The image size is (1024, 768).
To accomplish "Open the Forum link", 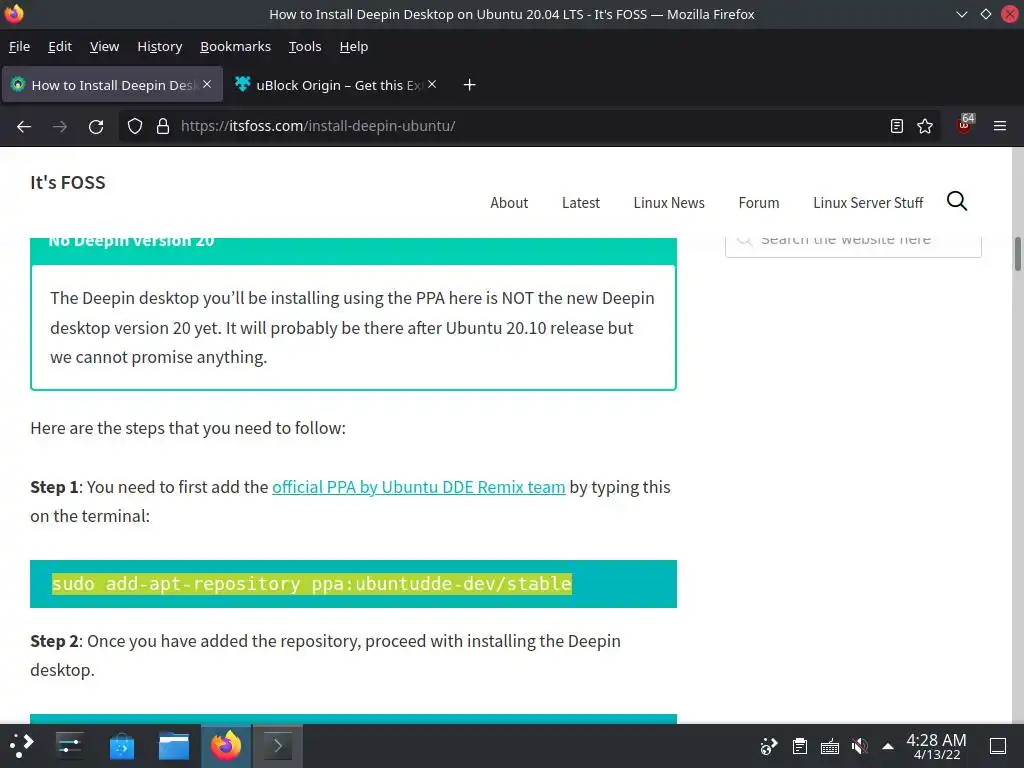I will click(759, 203).
